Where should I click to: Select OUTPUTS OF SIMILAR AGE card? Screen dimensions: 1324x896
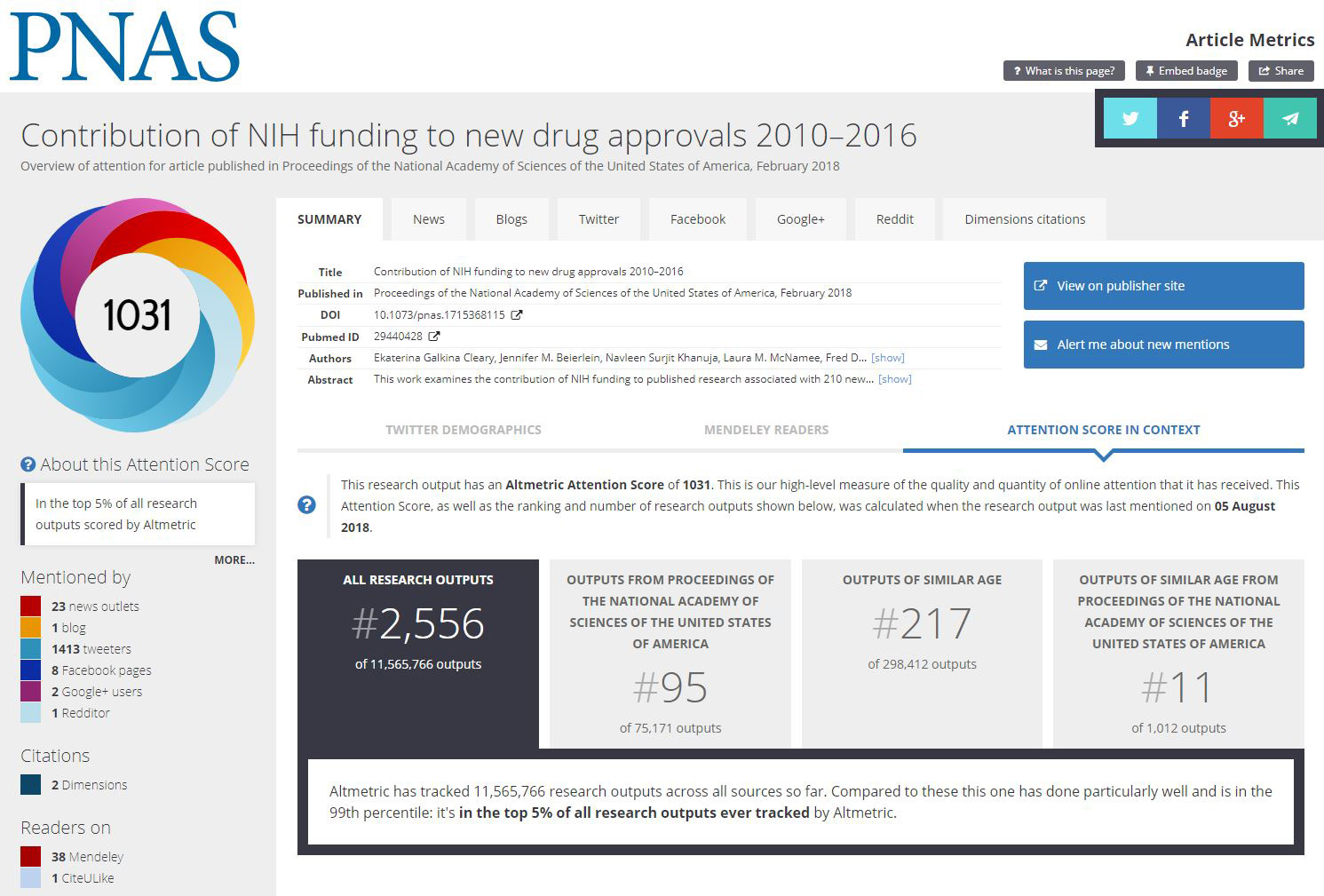pos(922,654)
